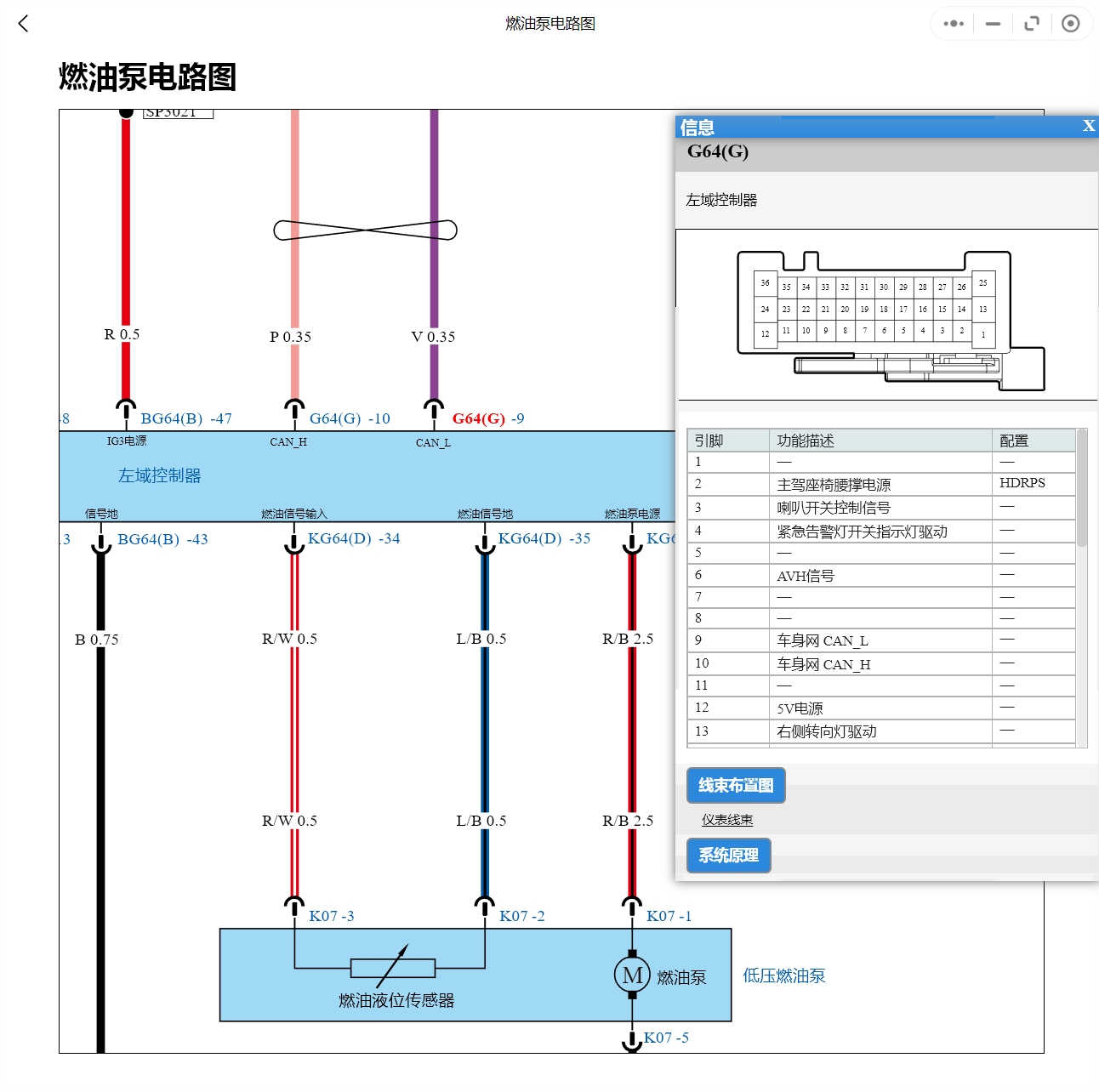Screen dimensions: 1099x1092
Task: Open the 系统原理 button
Action: [x=728, y=856]
